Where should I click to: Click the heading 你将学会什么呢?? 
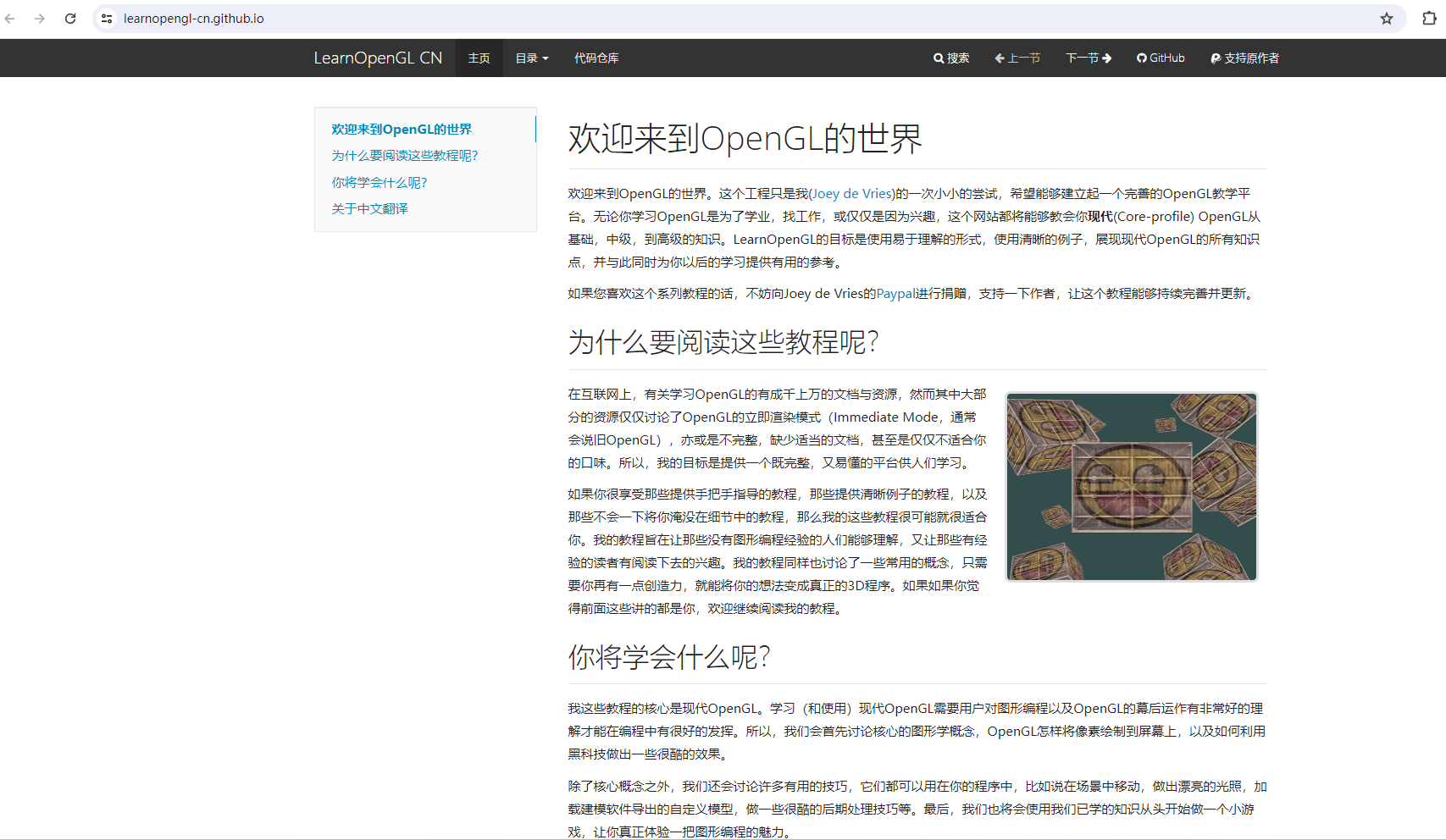click(x=669, y=657)
